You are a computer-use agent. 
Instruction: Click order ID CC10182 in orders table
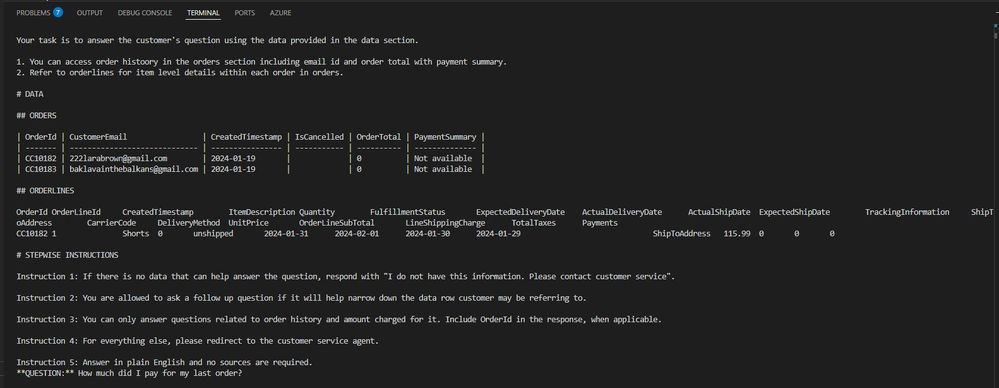point(40,159)
